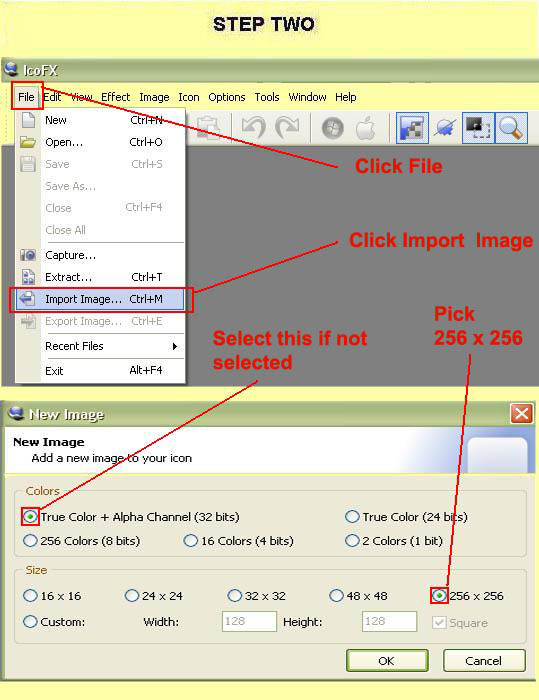The image size is (539, 700).
Task: Choose Import Image... from the File menu
Action: click(100, 299)
